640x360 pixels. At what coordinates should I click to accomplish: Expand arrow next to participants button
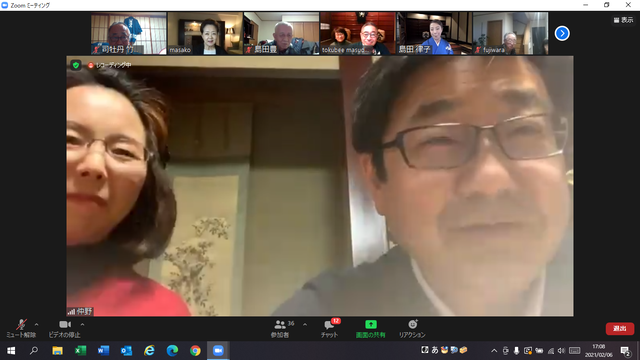(305, 324)
